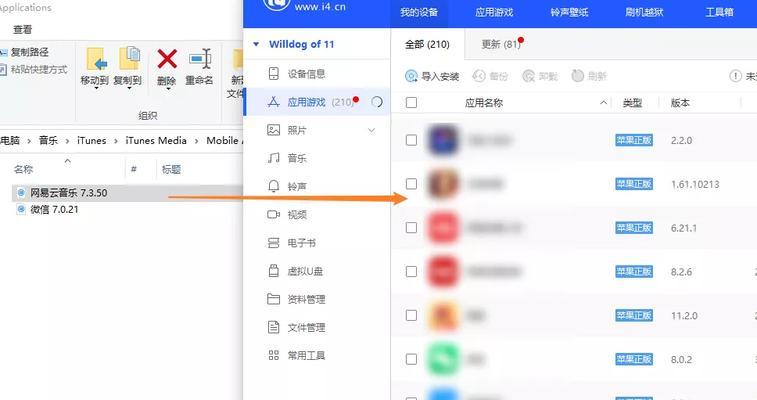Switch to 我的设备 top tab
Screen dimensions: 757x400
419,12
